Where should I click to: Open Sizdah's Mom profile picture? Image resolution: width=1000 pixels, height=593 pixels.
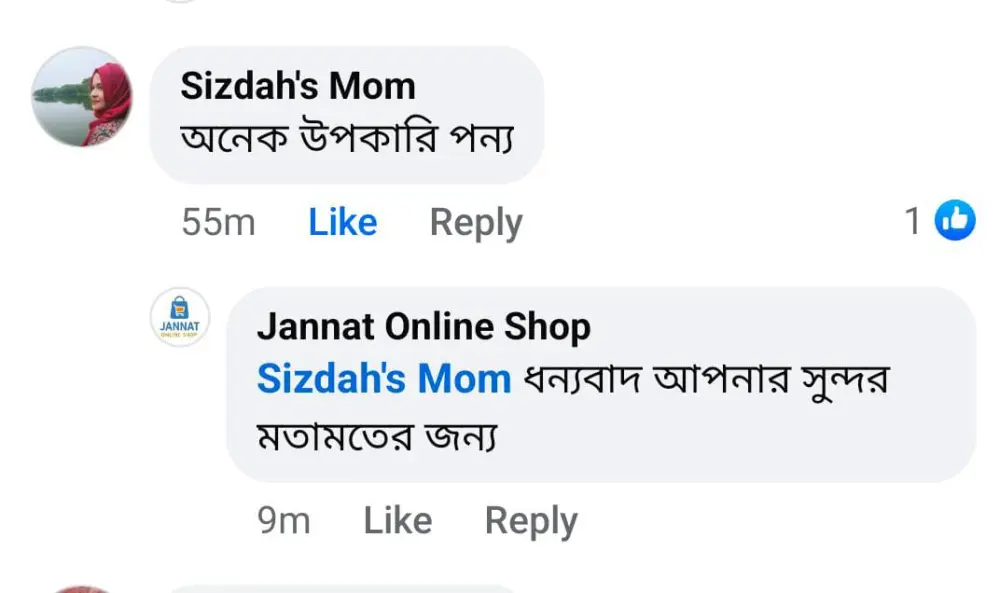pyautogui.click(x=83, y=97)
